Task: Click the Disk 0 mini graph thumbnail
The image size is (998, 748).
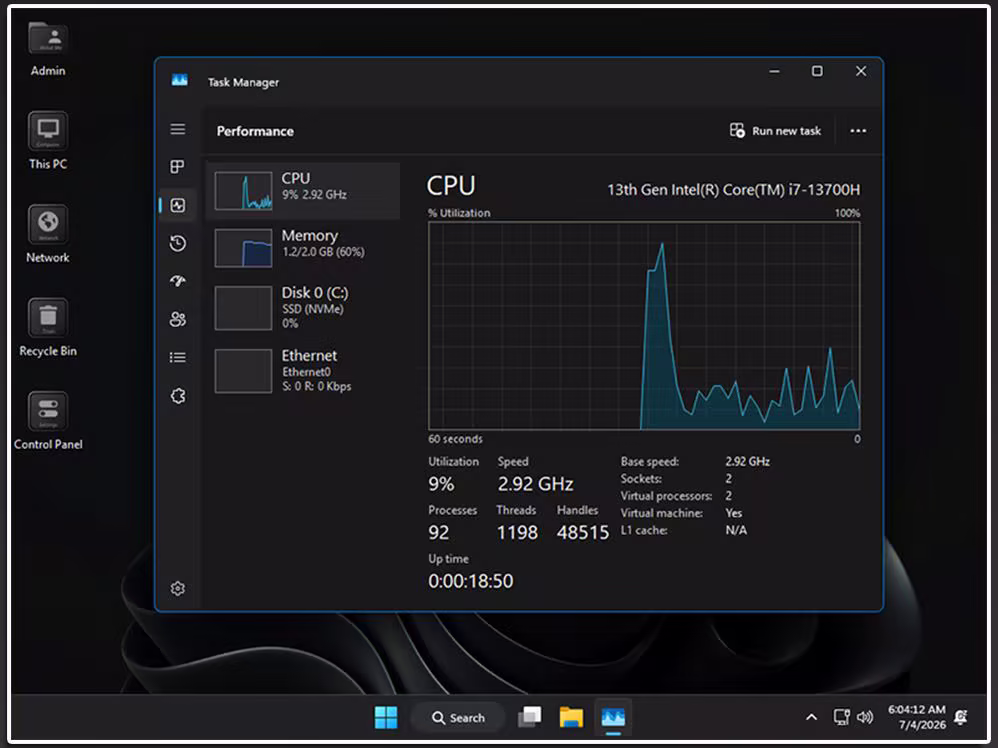Action: (x=243, y=307)
